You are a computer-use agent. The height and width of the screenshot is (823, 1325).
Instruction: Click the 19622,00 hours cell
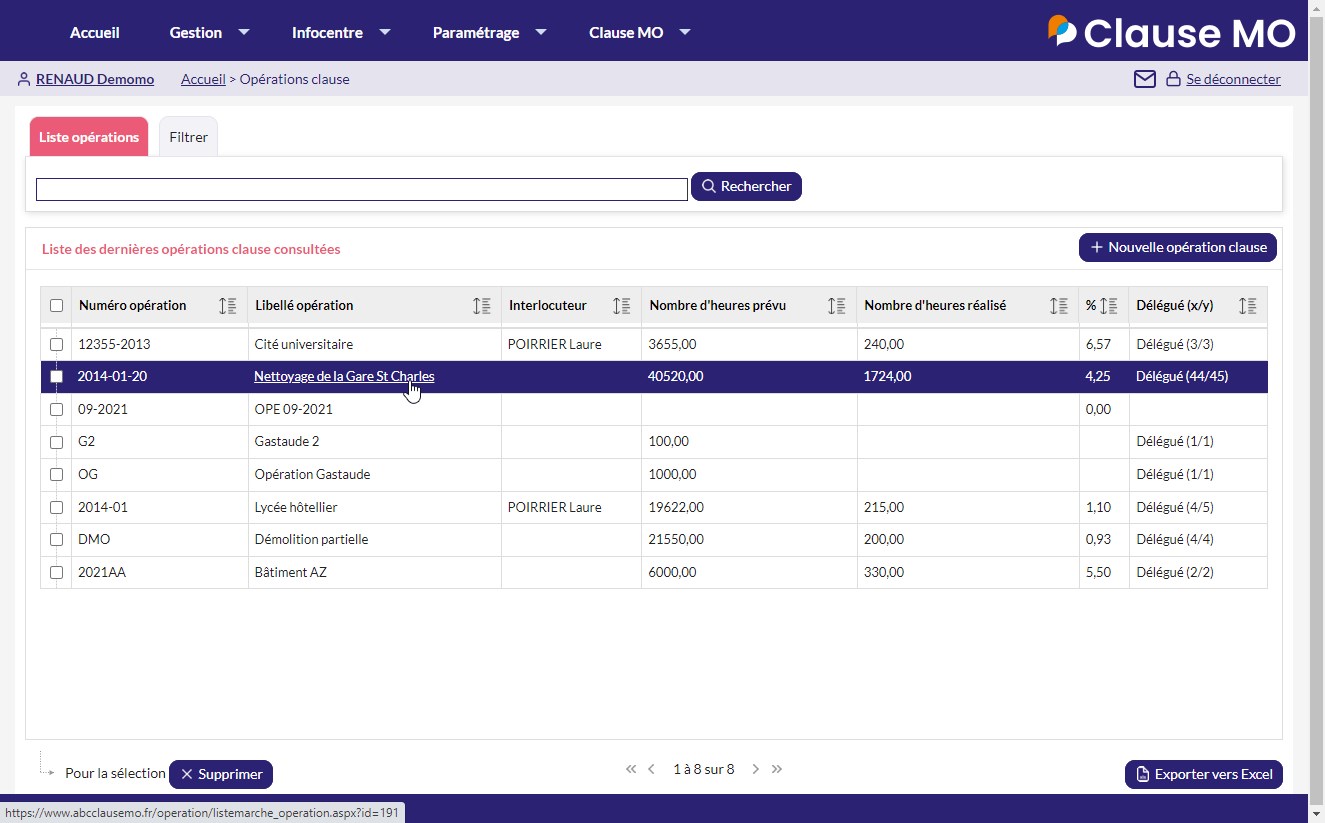click(749, 508)
